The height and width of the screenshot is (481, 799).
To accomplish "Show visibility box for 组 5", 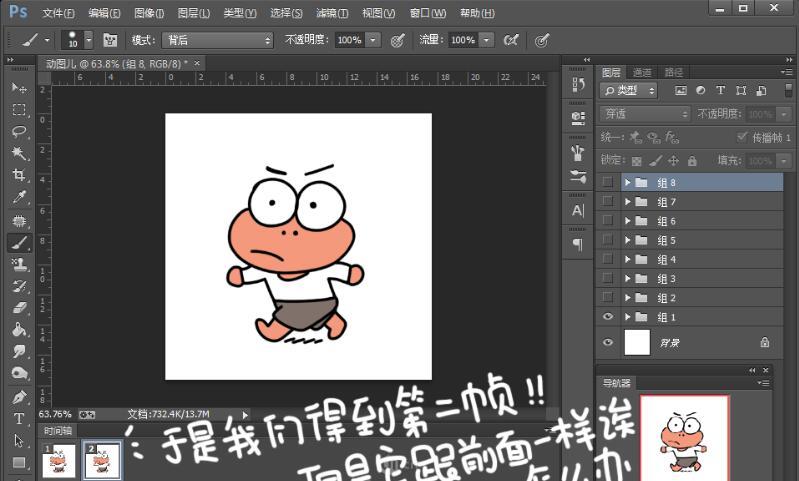I will pos(607,239).
